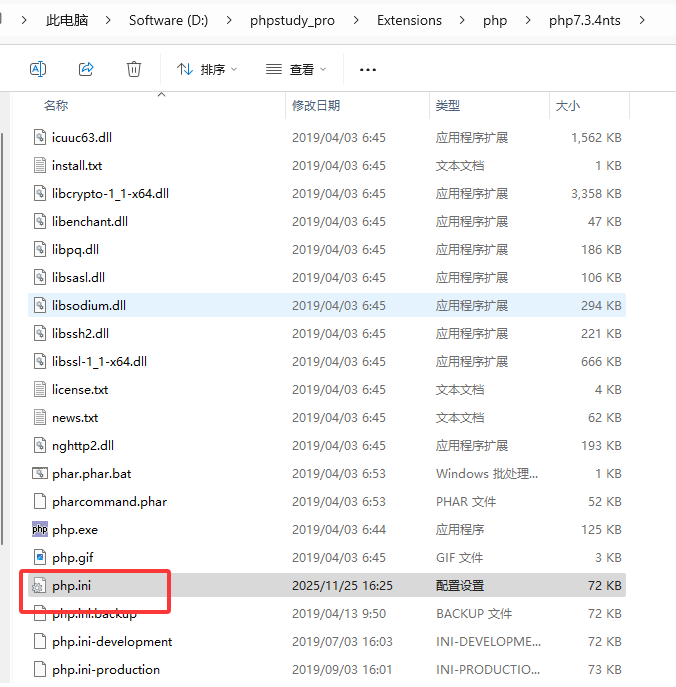Click the libssl-1_1-x64.dll file icon
The width and height of the screenshot is (676, 687).
point(40,361)
